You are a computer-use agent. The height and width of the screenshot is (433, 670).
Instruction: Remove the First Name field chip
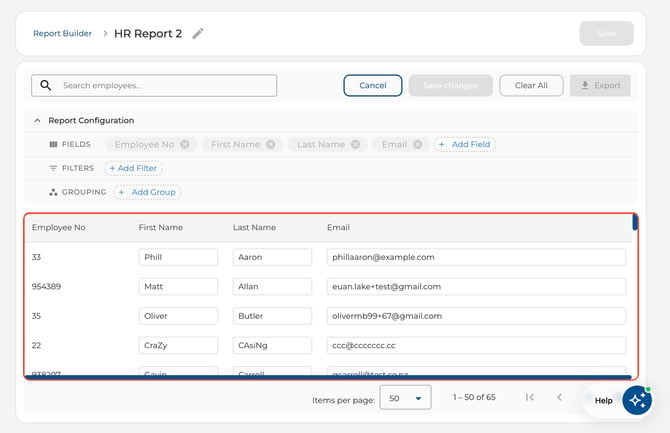click(x=271, y=144)
